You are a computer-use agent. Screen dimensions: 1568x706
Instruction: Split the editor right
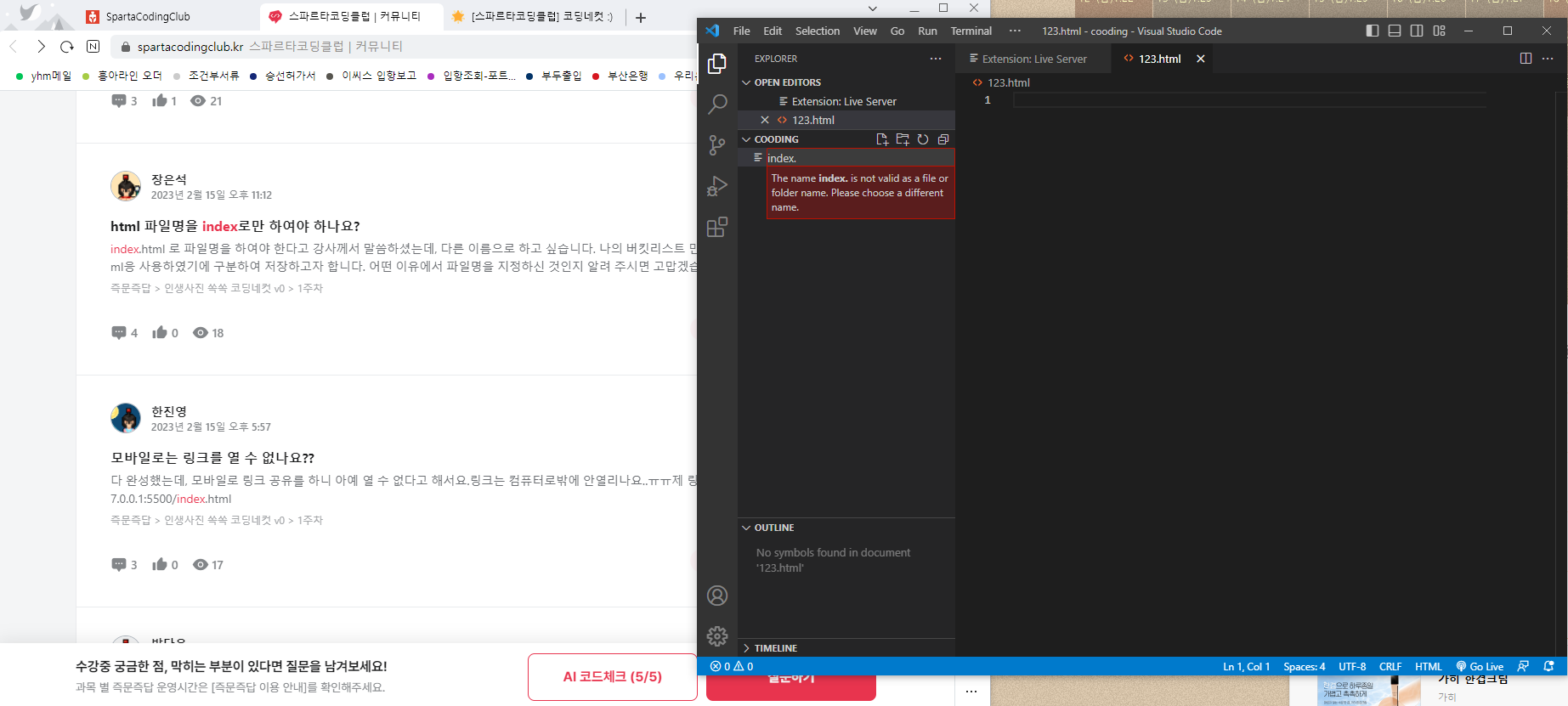click(x=1526, y=59)
